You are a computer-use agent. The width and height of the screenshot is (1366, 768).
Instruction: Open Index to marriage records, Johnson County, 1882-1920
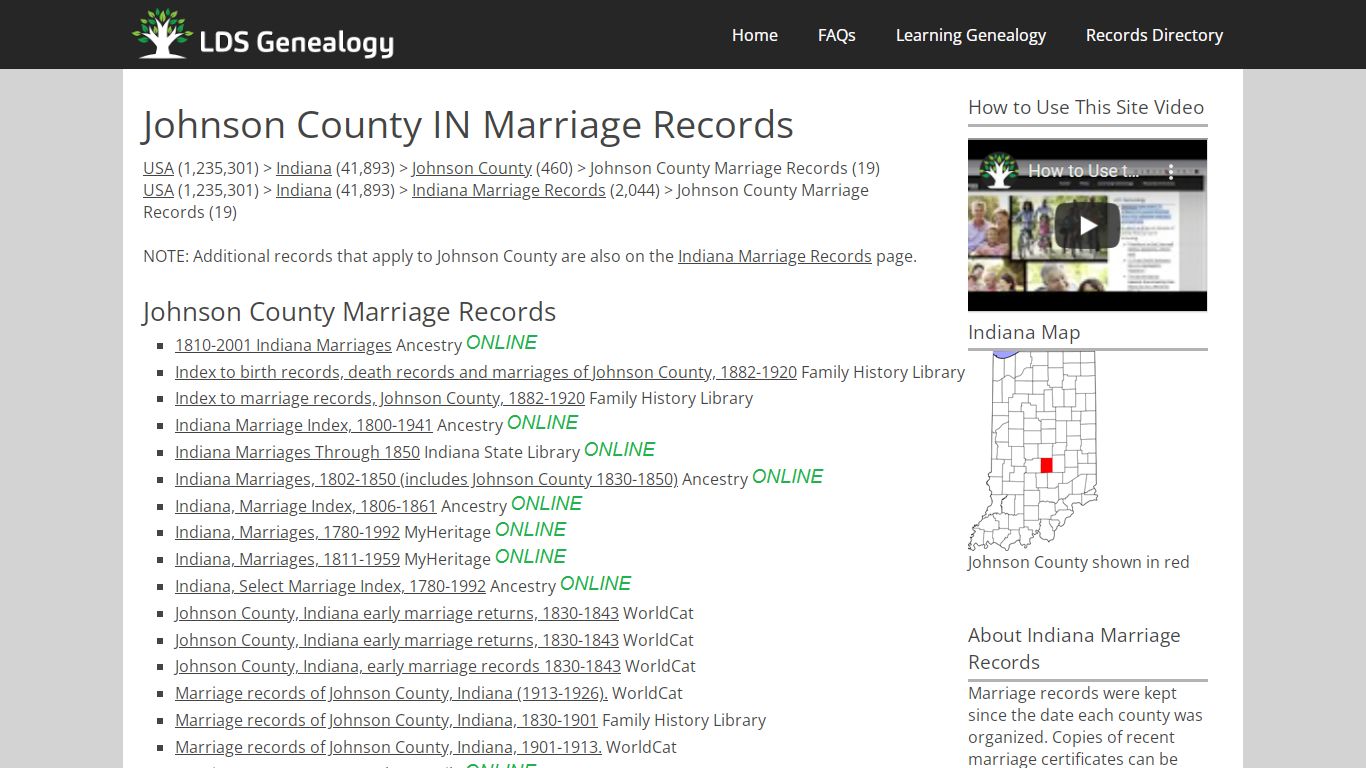[x=380, y=398]
